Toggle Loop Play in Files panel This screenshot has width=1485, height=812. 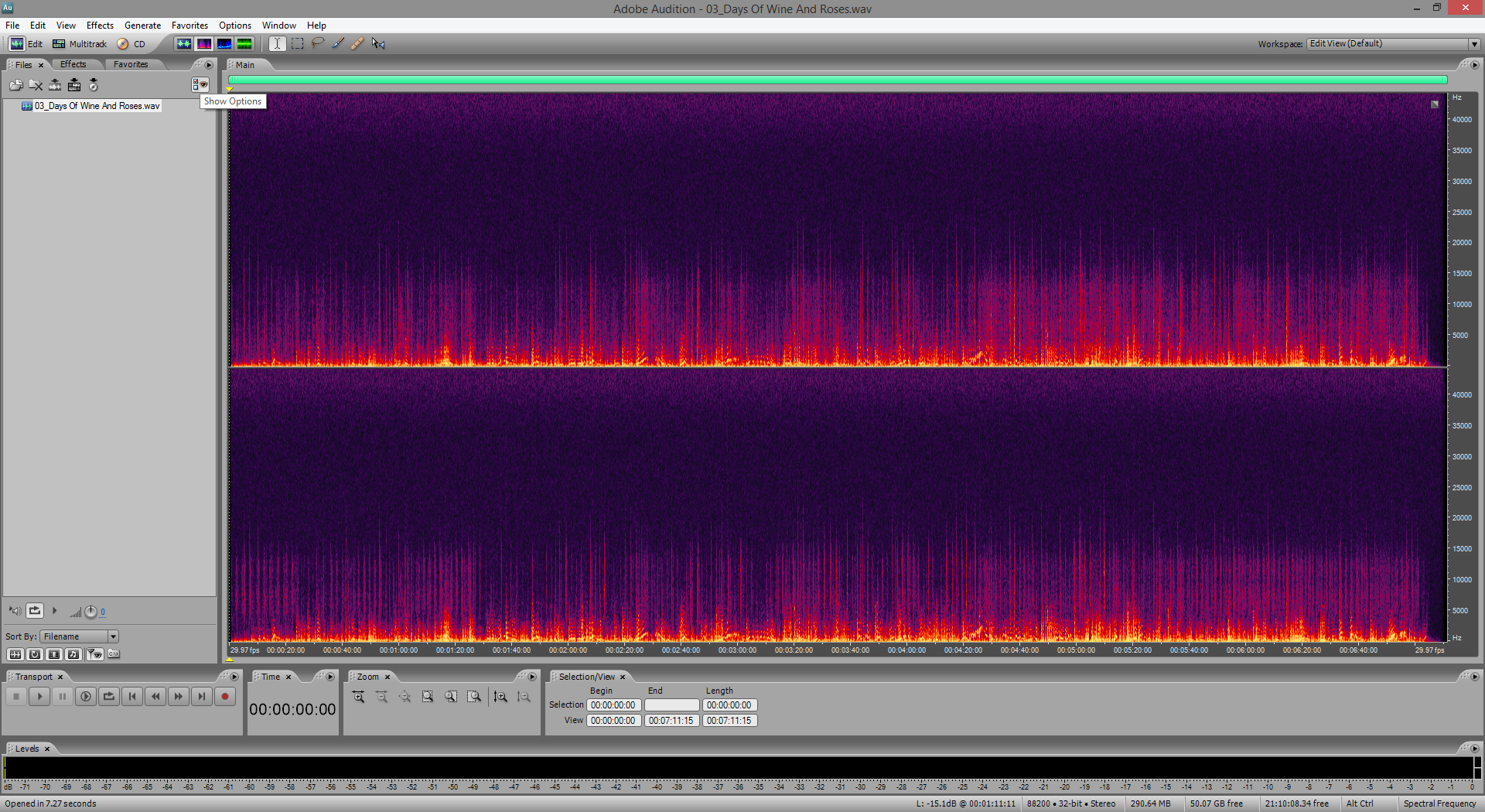click(35, 611)
